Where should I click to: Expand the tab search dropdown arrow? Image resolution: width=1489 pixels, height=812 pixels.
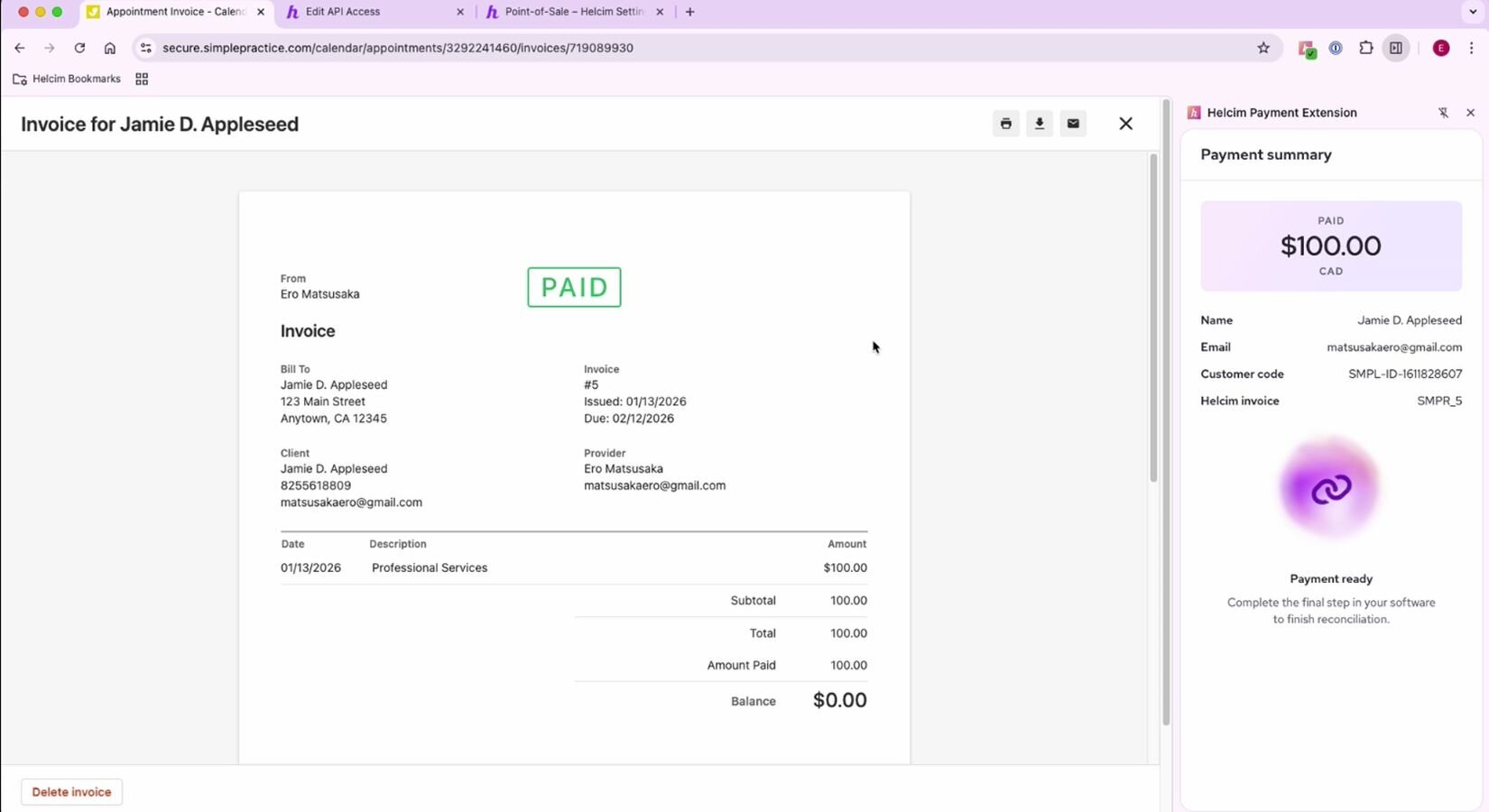[1473, 12]
